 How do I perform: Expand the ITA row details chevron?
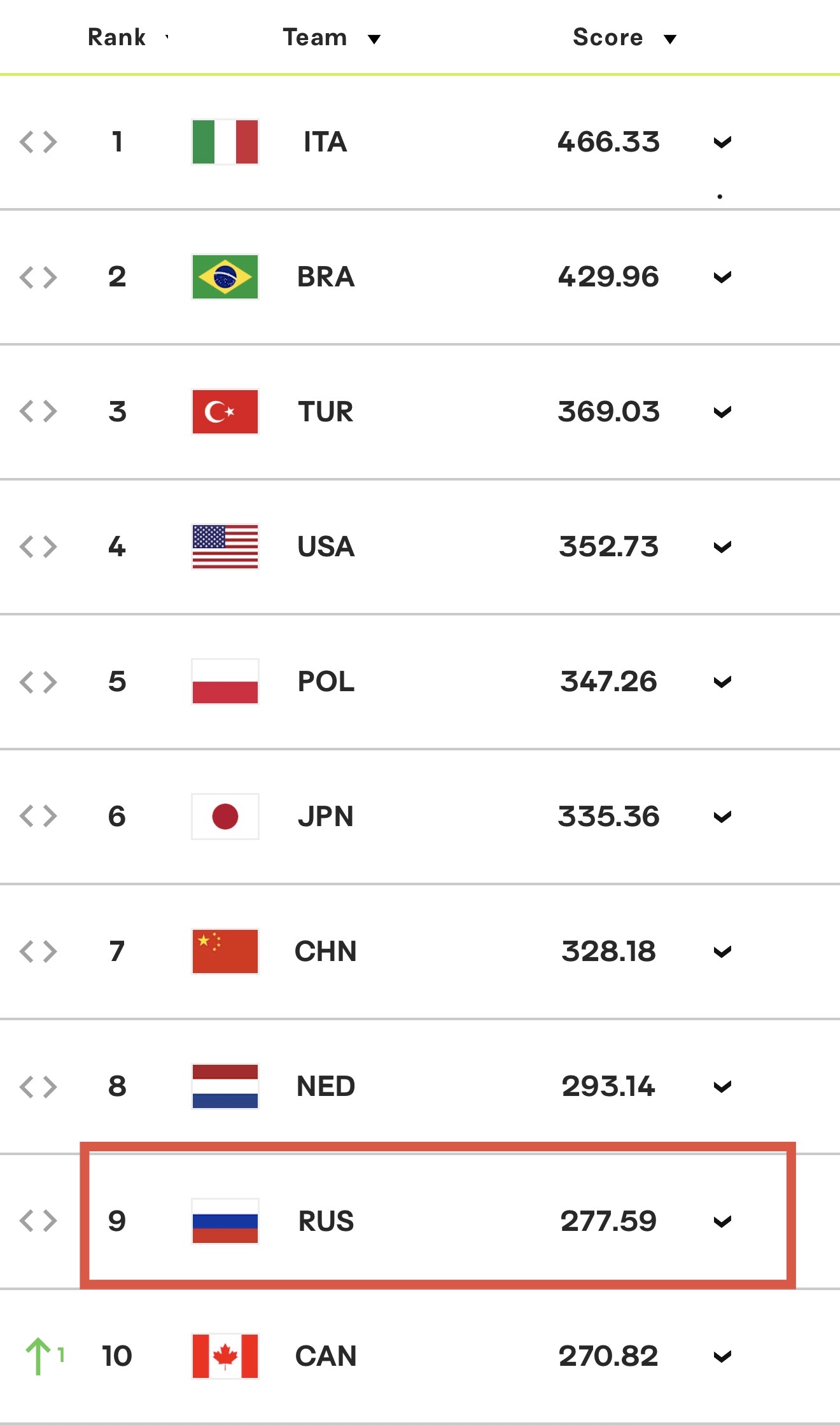click(722, 143)
